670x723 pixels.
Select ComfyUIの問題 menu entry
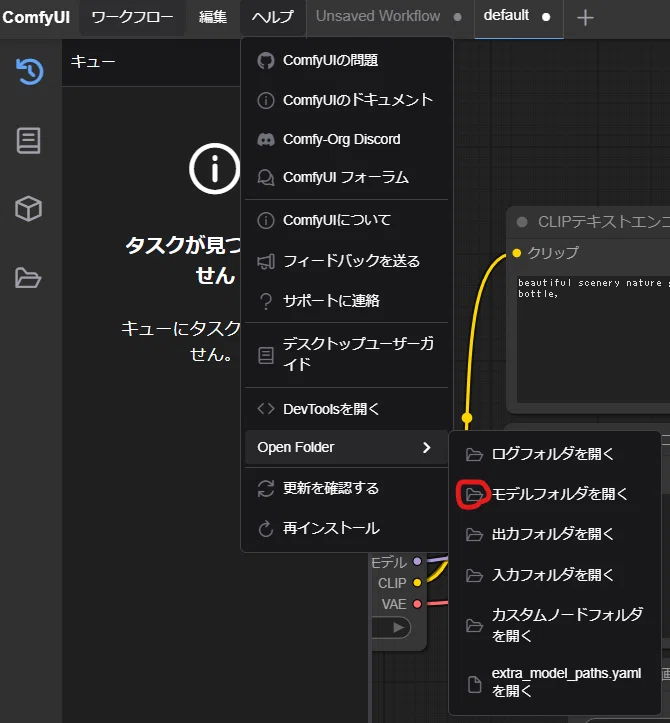coord(347,60)
